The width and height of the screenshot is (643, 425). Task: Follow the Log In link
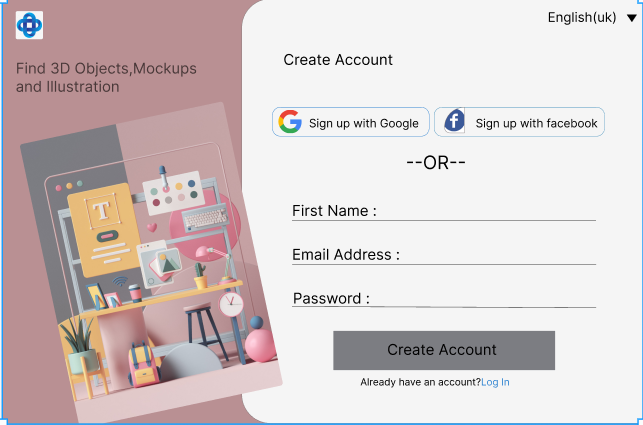coord(495,382)
